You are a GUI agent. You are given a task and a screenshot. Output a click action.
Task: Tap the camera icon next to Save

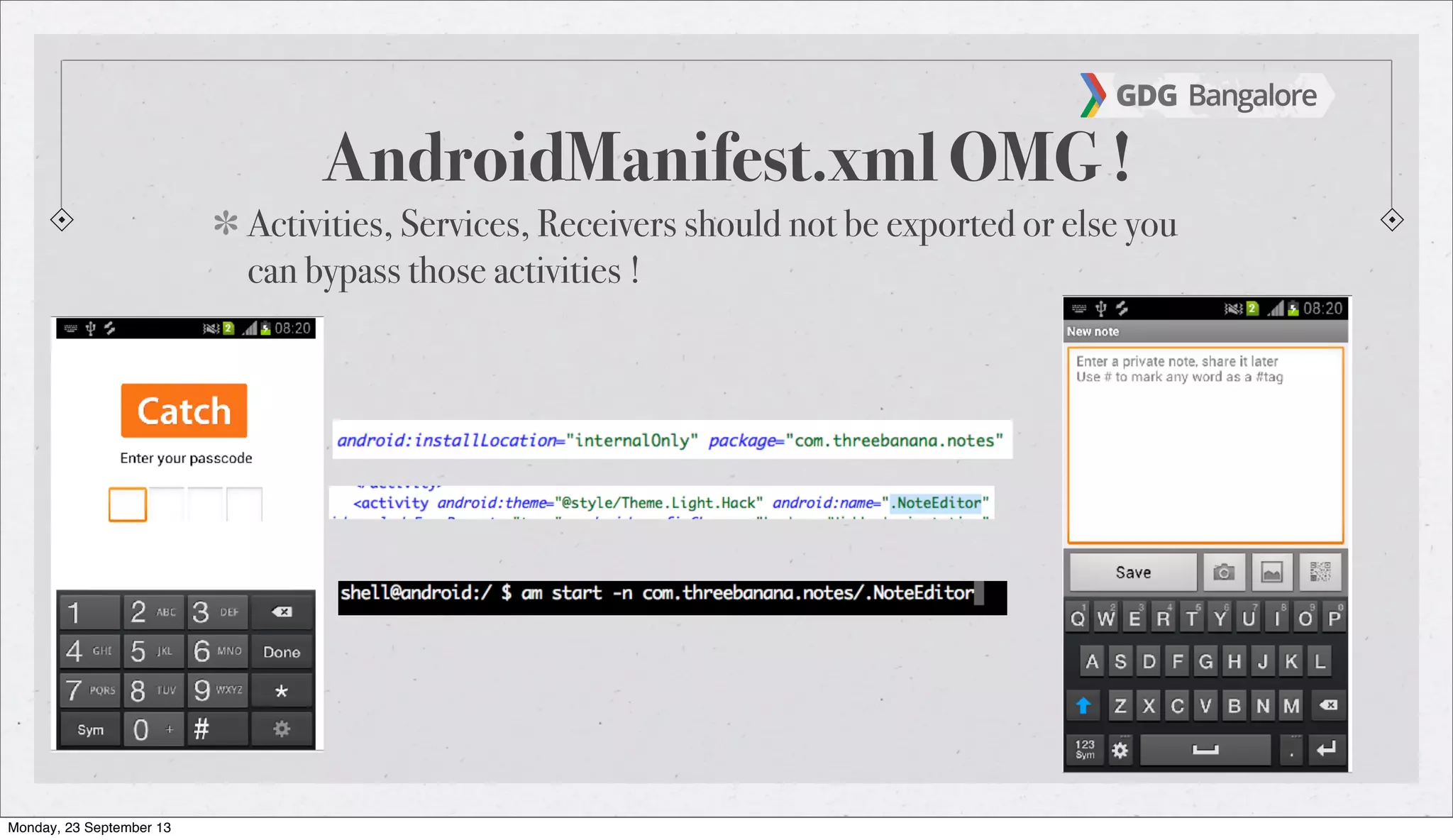pyautogui.click(x=1223, y=572)
